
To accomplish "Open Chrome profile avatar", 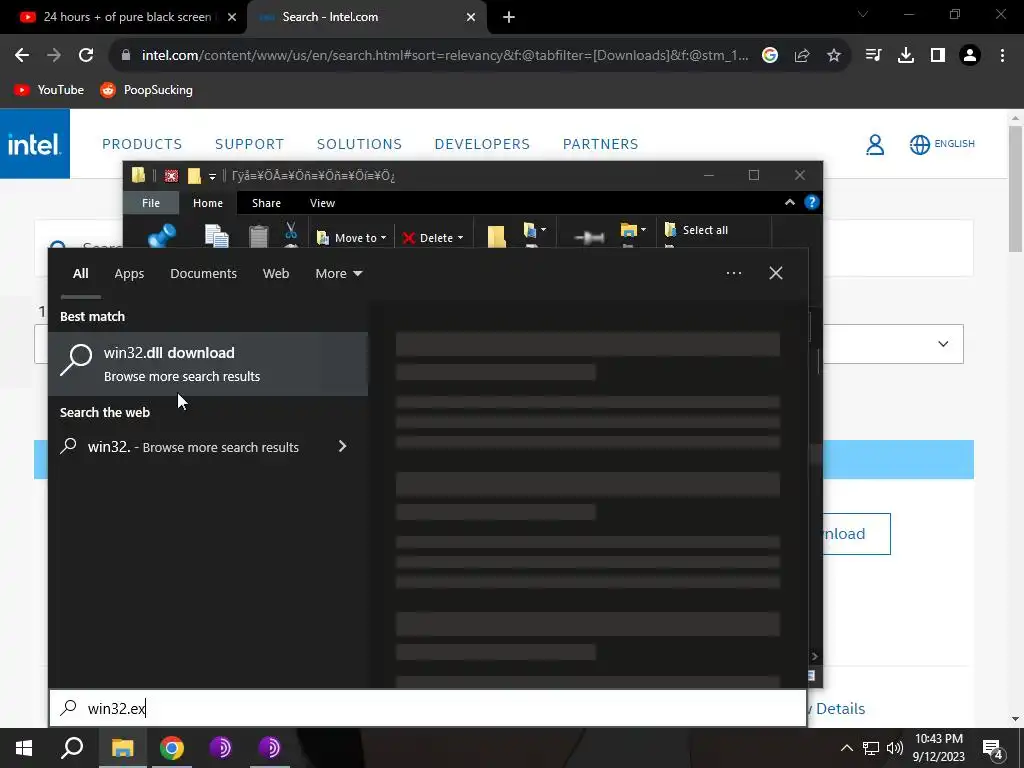I will coord(970,56).
